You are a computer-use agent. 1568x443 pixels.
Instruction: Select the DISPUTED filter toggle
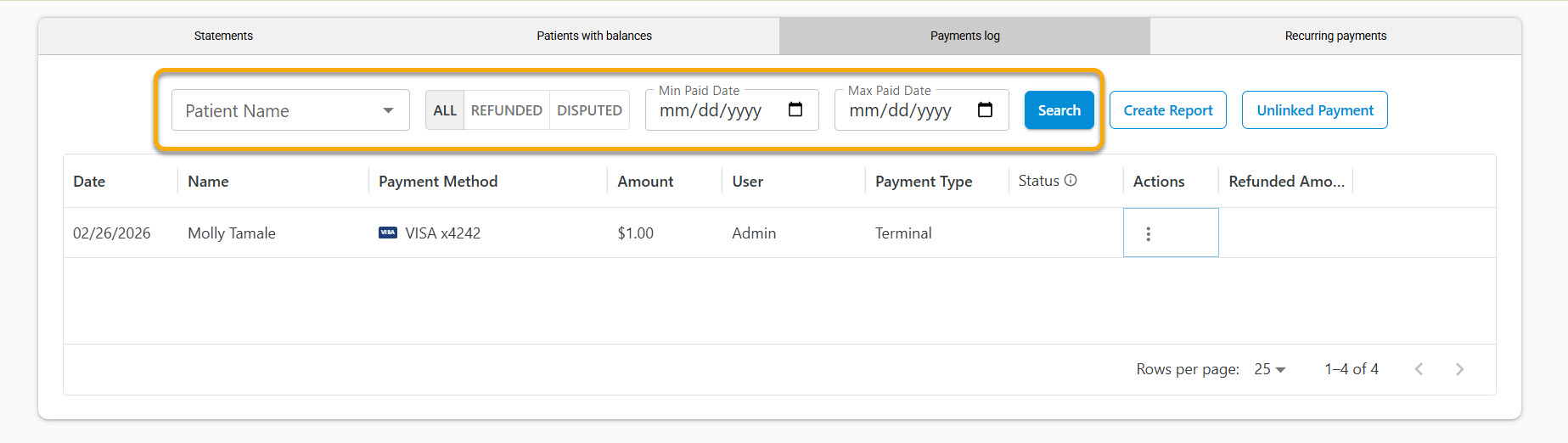click(589, 110)
